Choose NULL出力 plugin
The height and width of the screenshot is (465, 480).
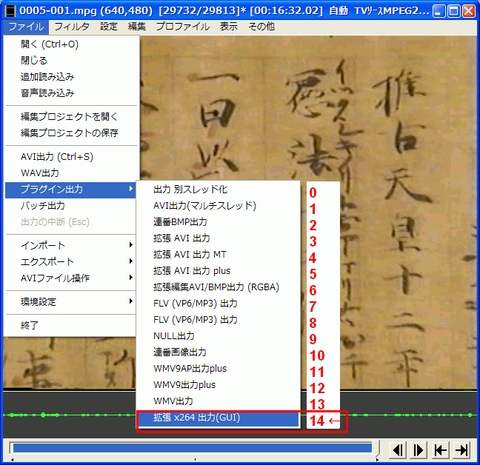tap(218, 336)
